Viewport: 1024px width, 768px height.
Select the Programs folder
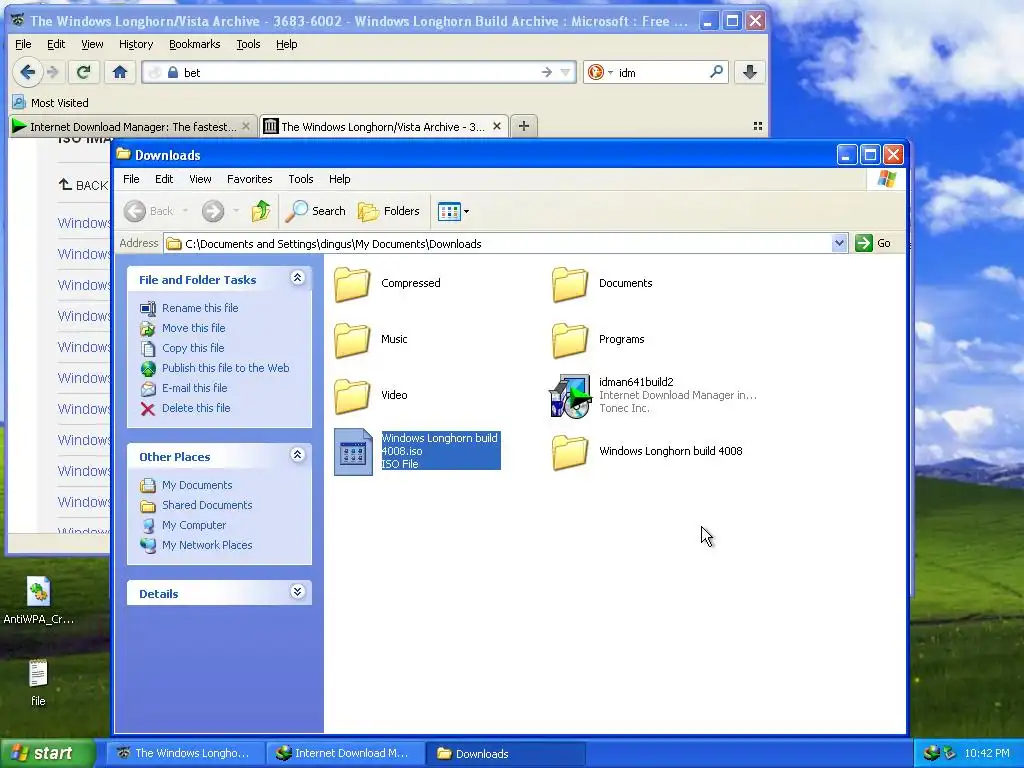[598, 339]
